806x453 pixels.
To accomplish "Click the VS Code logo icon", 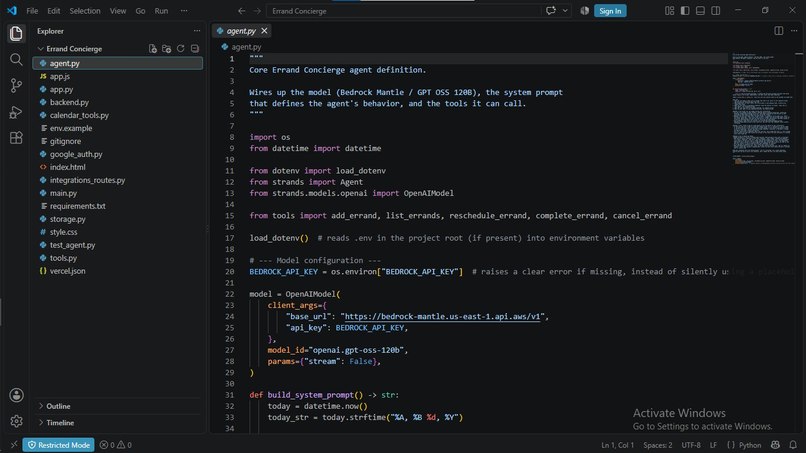I will point(12,11).
